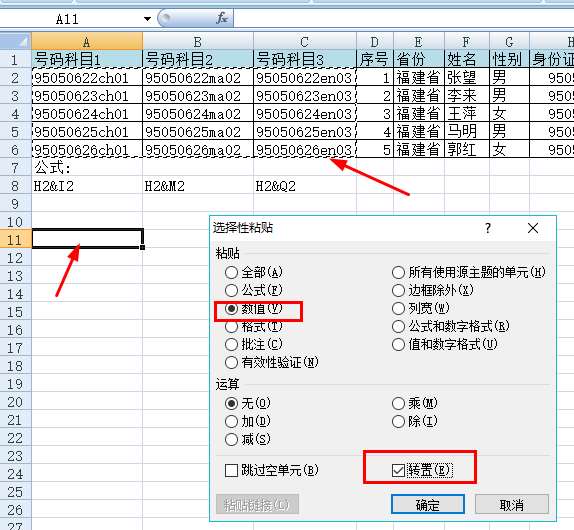
Task: Select row 11 header
Action: point(15,240)
